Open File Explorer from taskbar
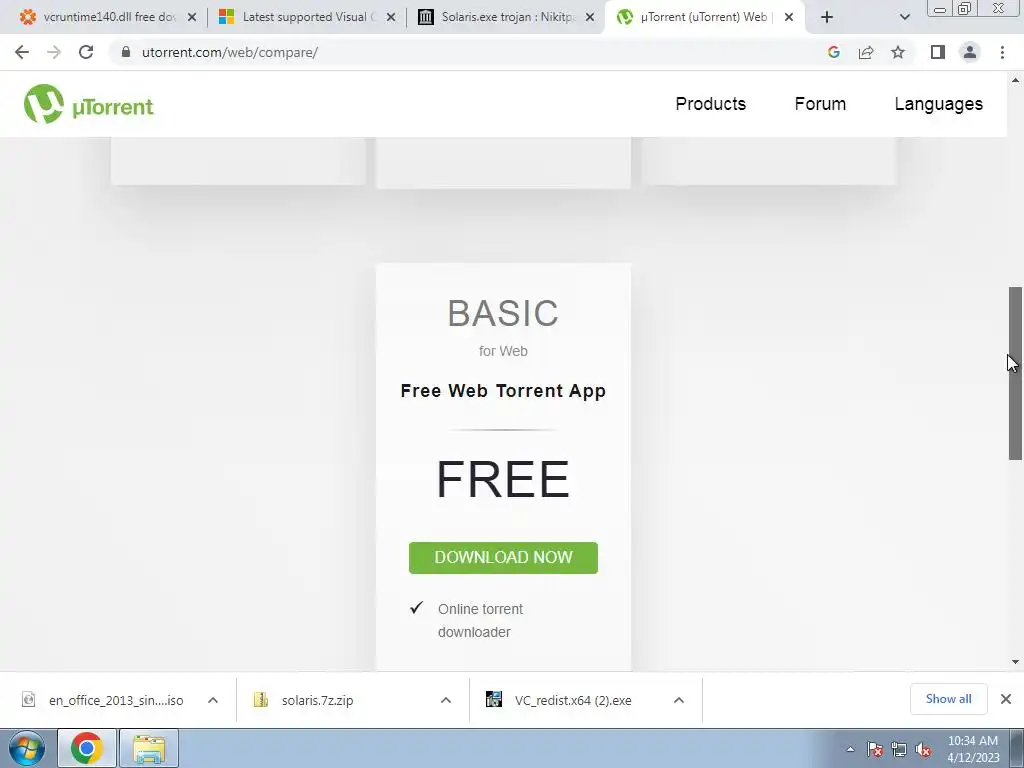Viewport: 1024px width, 768px height. pos(149,748)
